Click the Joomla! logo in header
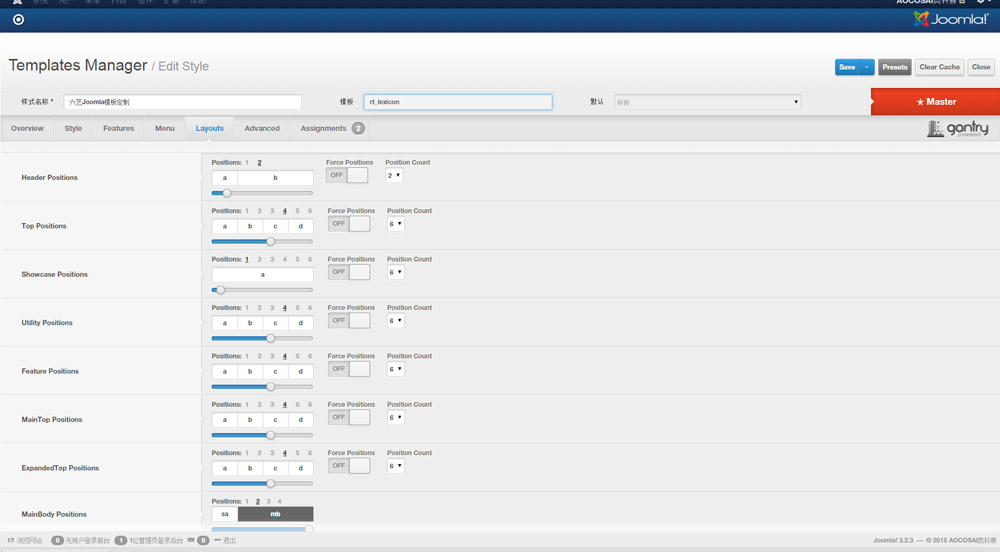Image resolution: width=1000 pixels, height=552 pixels. (950, 19)
